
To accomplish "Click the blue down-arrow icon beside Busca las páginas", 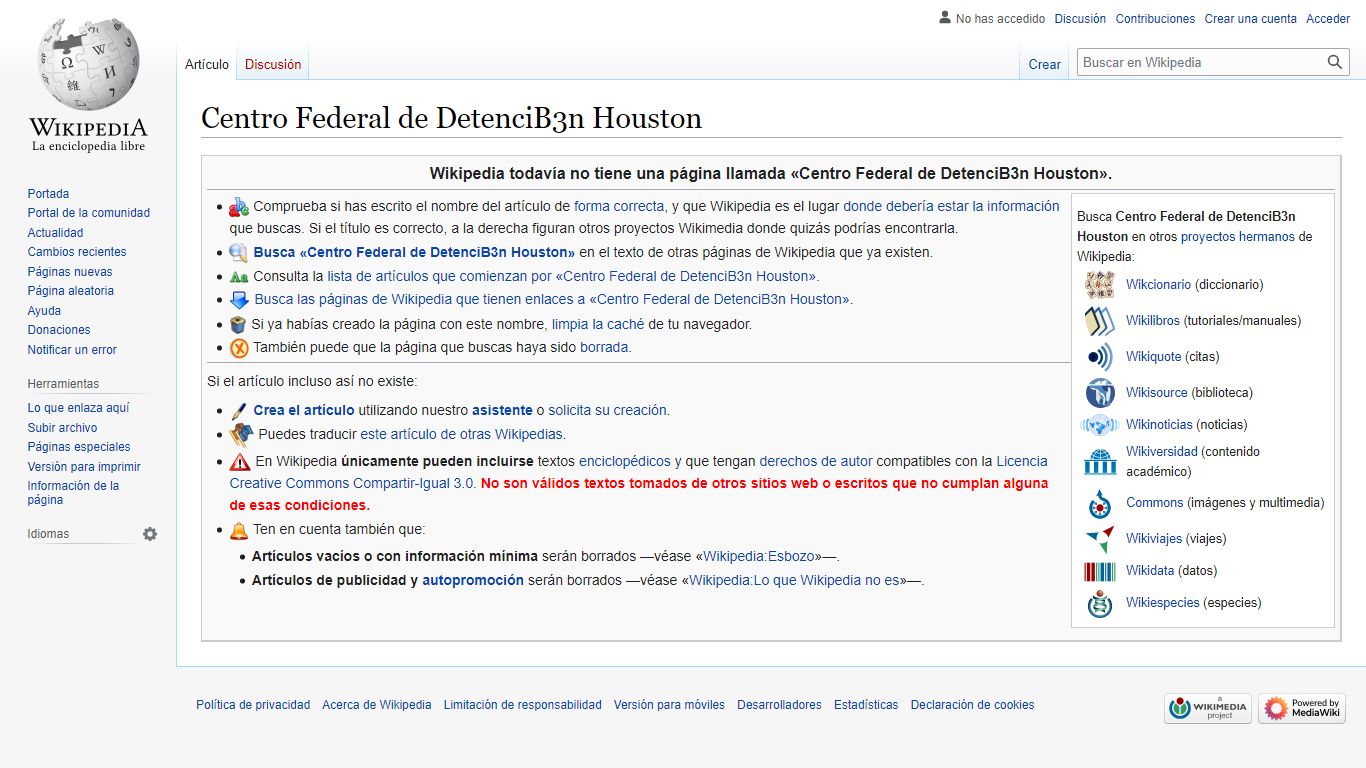I will coord(239,300).
